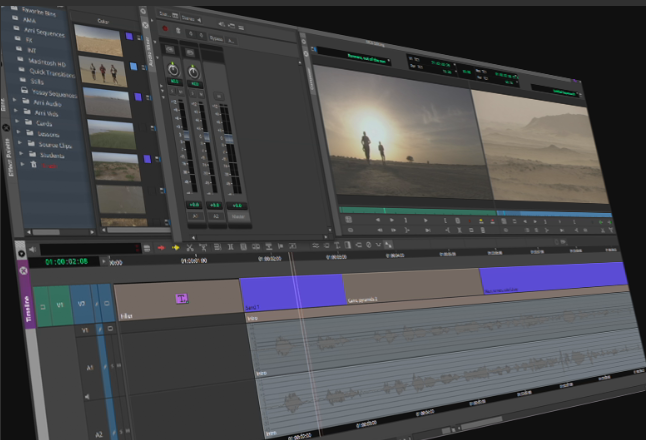Toggle Mute on Audio Mixer channel A1
This screenshot has width=646, height=440.
point(180,93)
